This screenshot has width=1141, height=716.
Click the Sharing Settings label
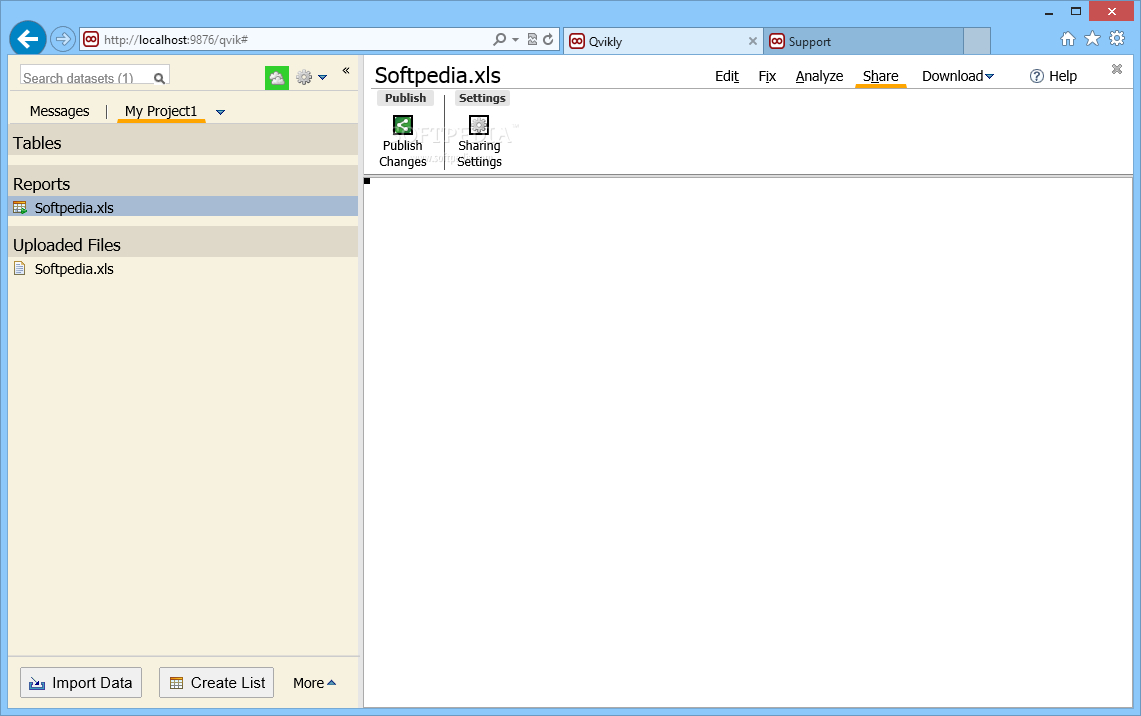pos(479,154)
